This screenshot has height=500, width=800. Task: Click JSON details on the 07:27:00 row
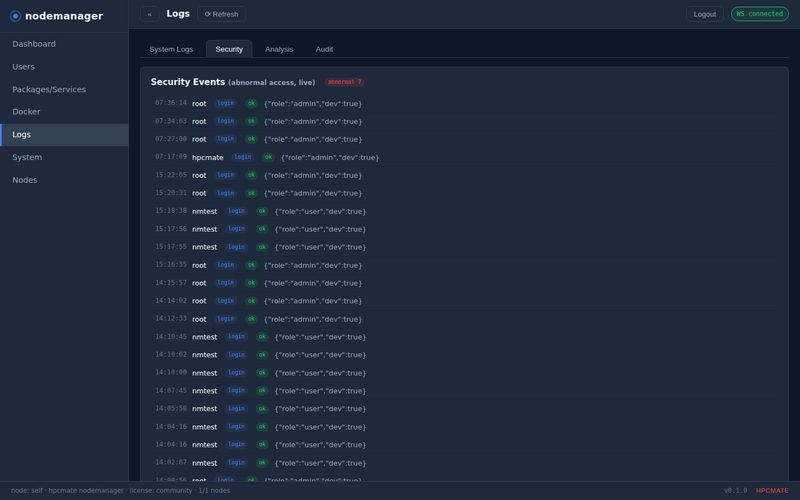click(x=313, y=139)
